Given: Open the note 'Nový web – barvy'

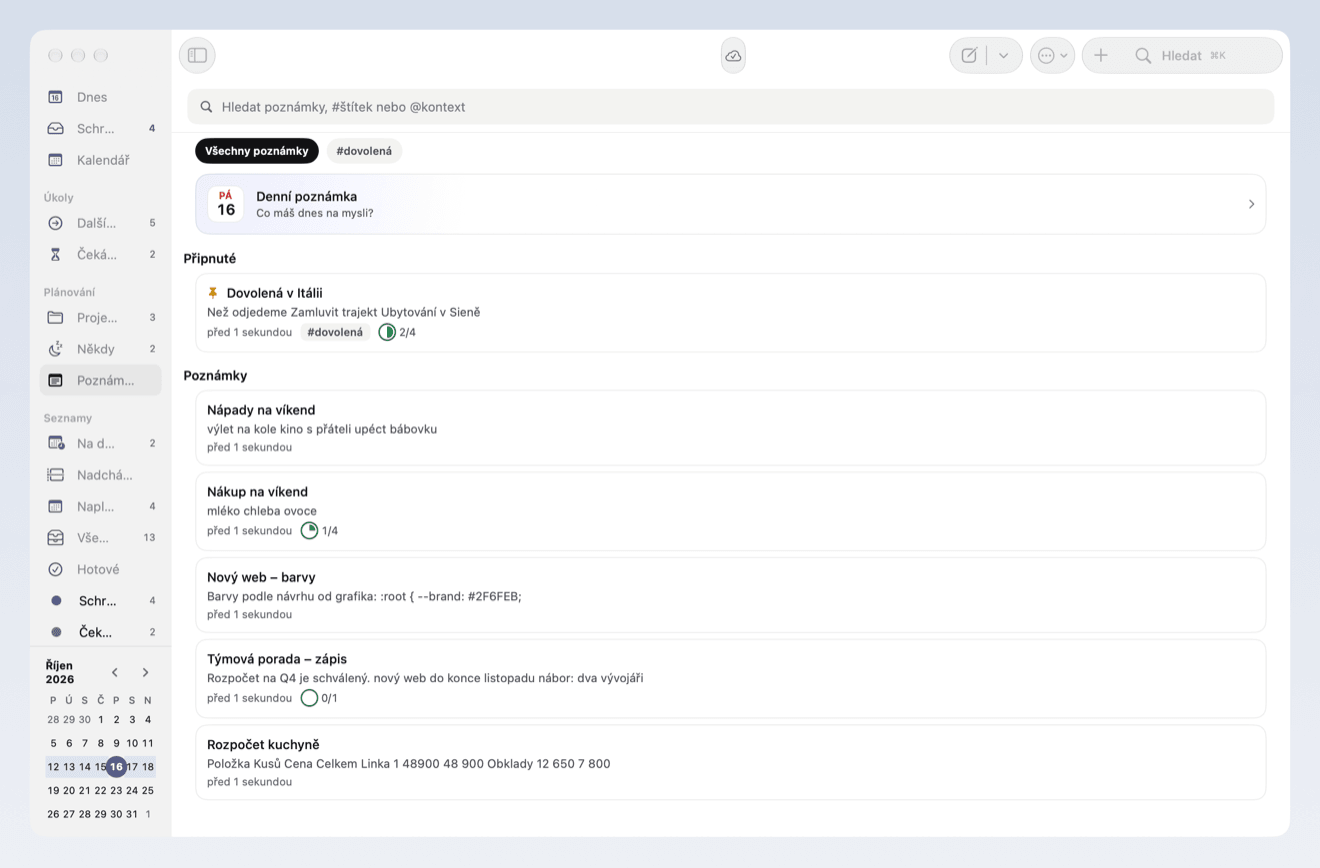Looking at the screenshot, I should coord(730,595).
